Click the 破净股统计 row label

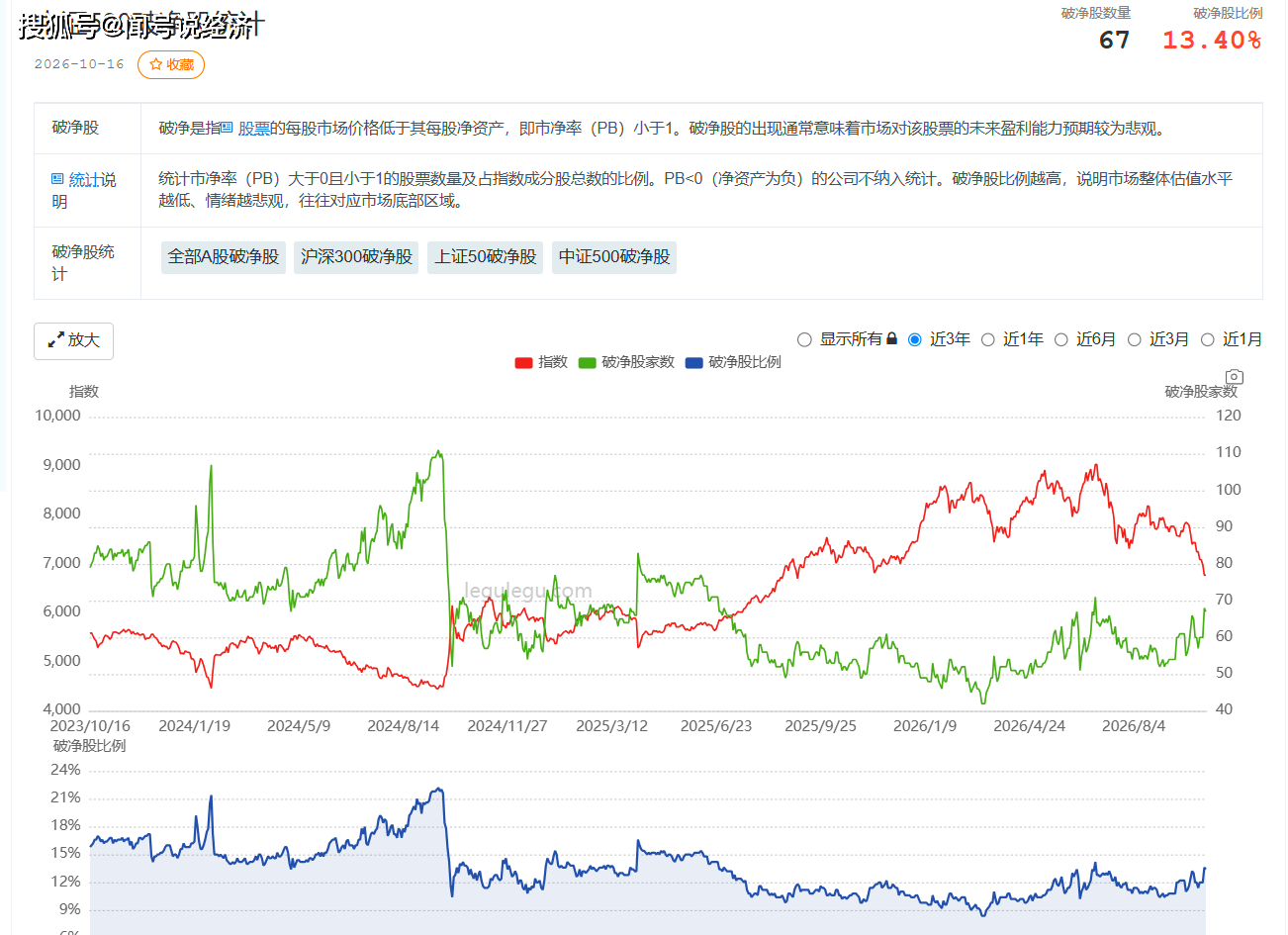click(83, 263)
